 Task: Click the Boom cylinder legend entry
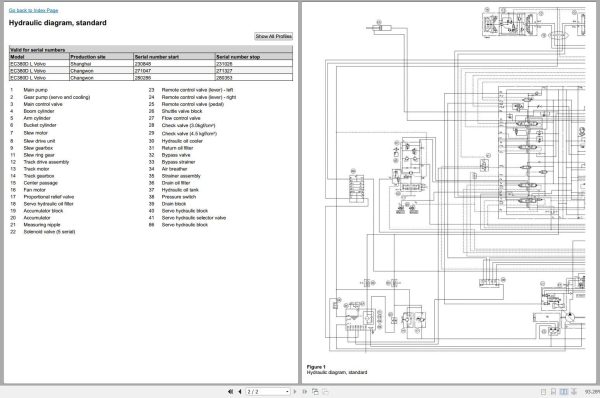39,111
